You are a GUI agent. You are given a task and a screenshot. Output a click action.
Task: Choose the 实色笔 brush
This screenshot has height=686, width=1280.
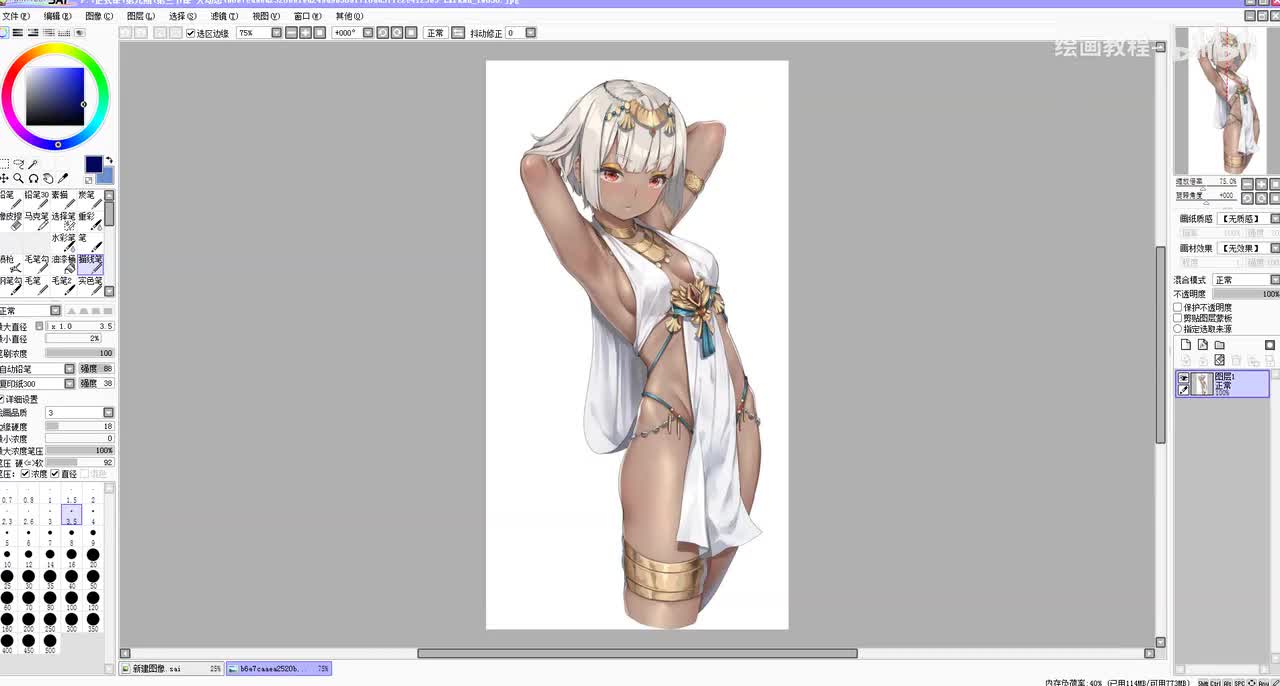(91, 285)
